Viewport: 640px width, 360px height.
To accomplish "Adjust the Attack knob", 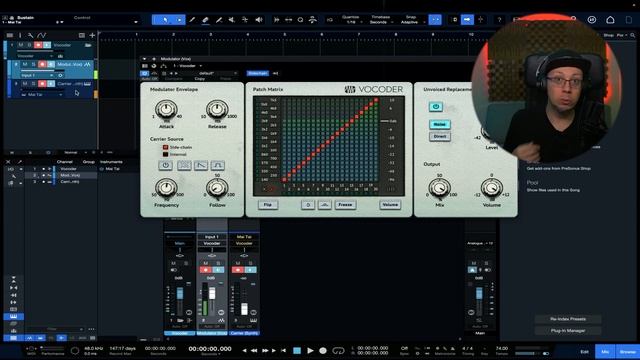I will (x=166, y=110).
